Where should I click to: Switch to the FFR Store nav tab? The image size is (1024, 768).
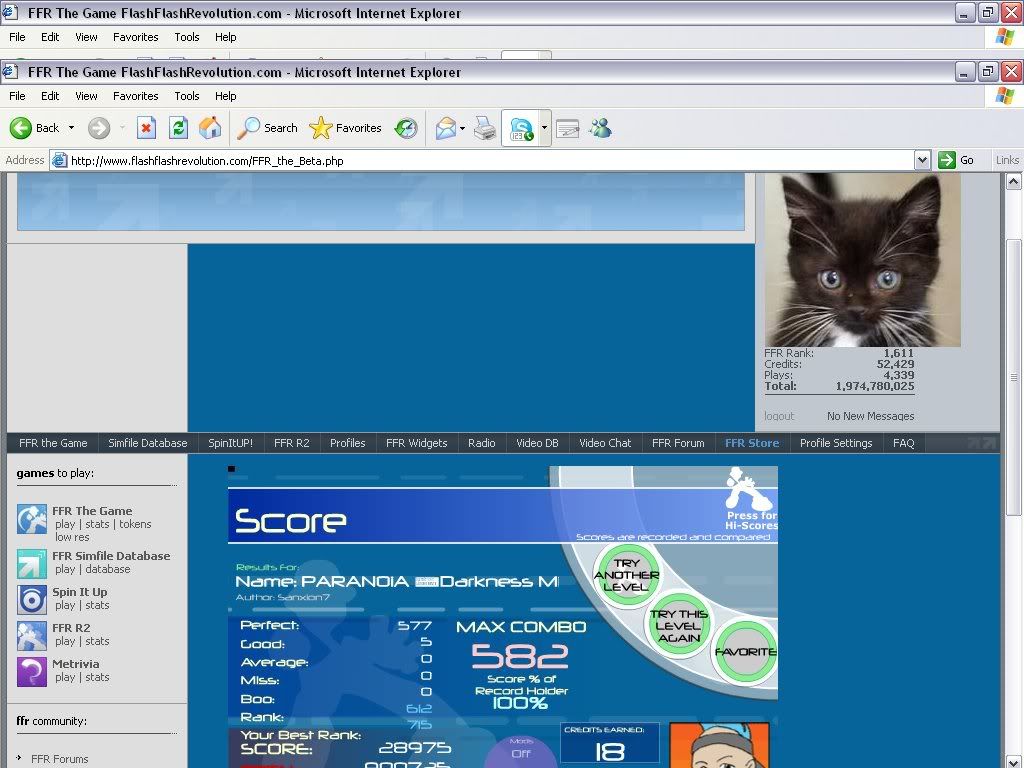(x=751, y=443)
